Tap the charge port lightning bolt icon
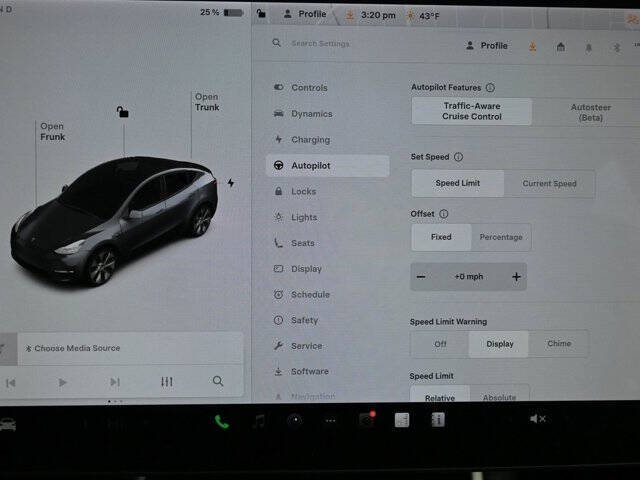The width and height of the screenshot is (640, 480). [231, 182]
